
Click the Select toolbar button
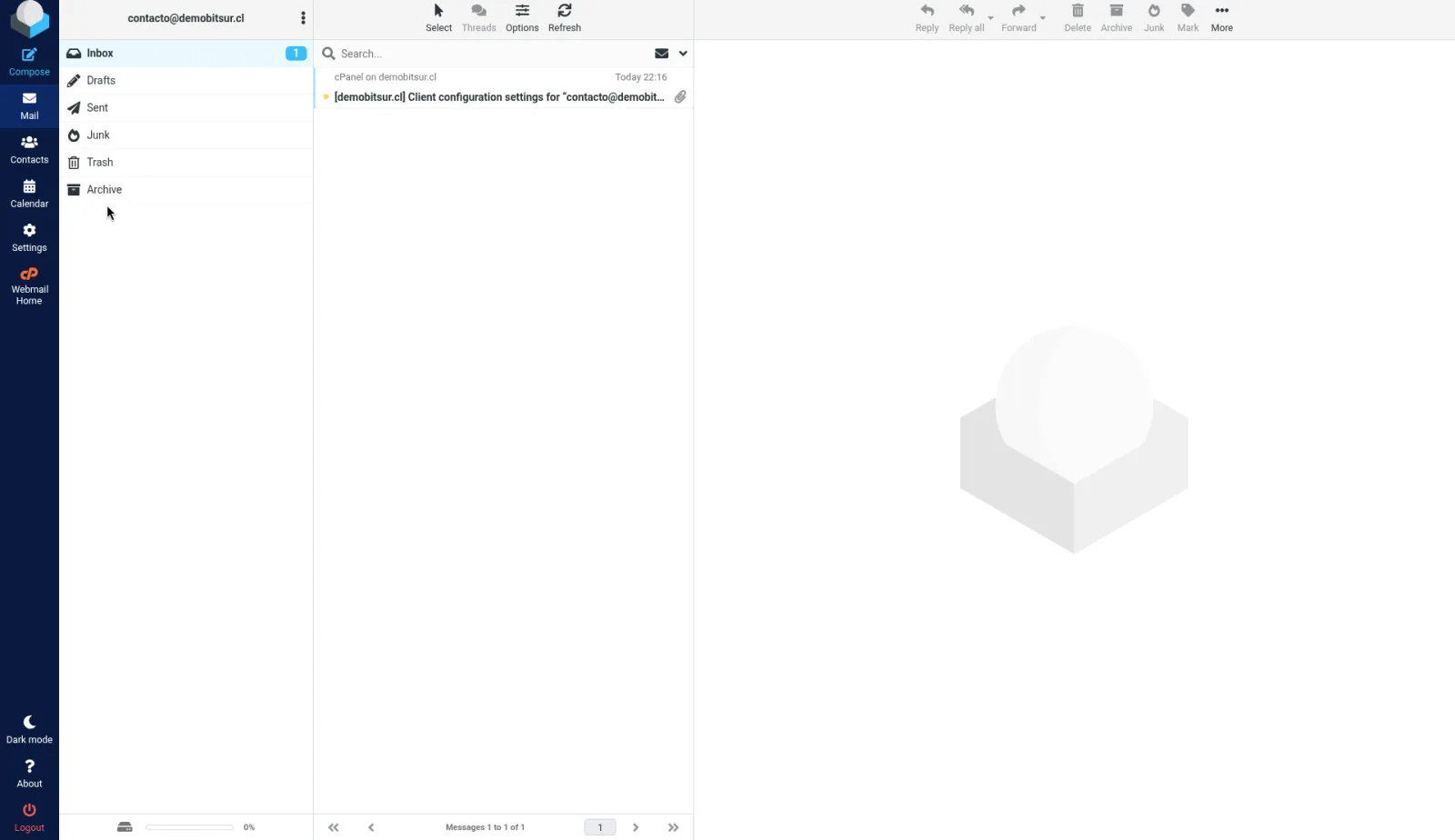438,18
